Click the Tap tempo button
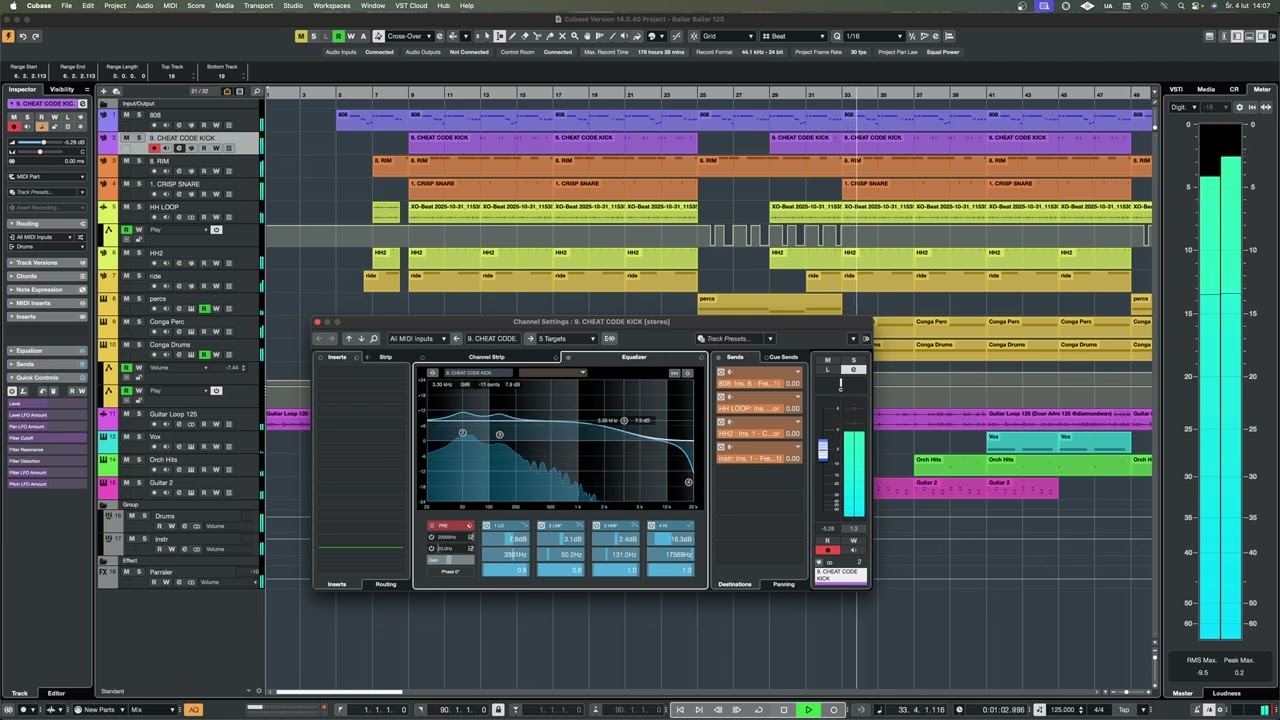Viewport: 1280px width, 720px height. pyautogui.click(x=1124, y=710)
